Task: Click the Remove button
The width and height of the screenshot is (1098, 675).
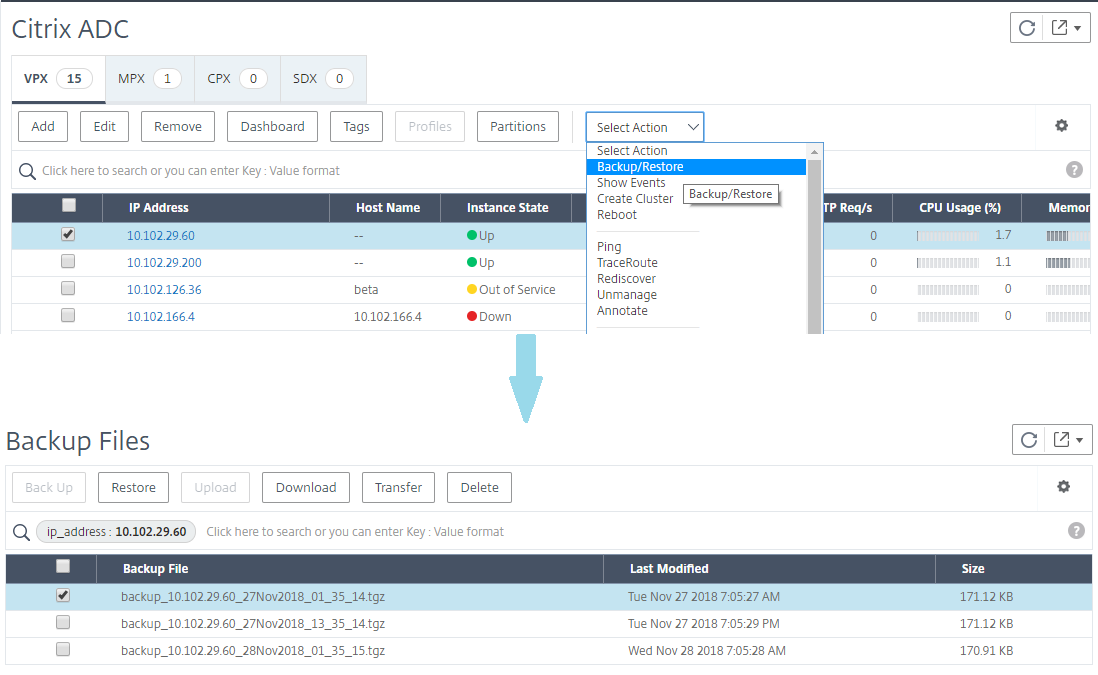Action: [178, 127]
